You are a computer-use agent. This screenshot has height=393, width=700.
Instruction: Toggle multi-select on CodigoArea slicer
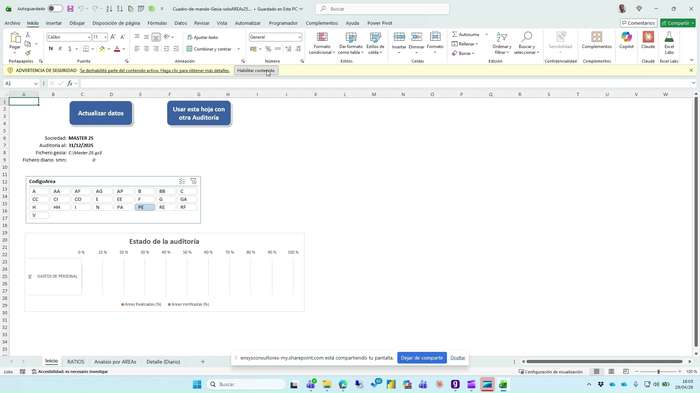pos(182,181)
